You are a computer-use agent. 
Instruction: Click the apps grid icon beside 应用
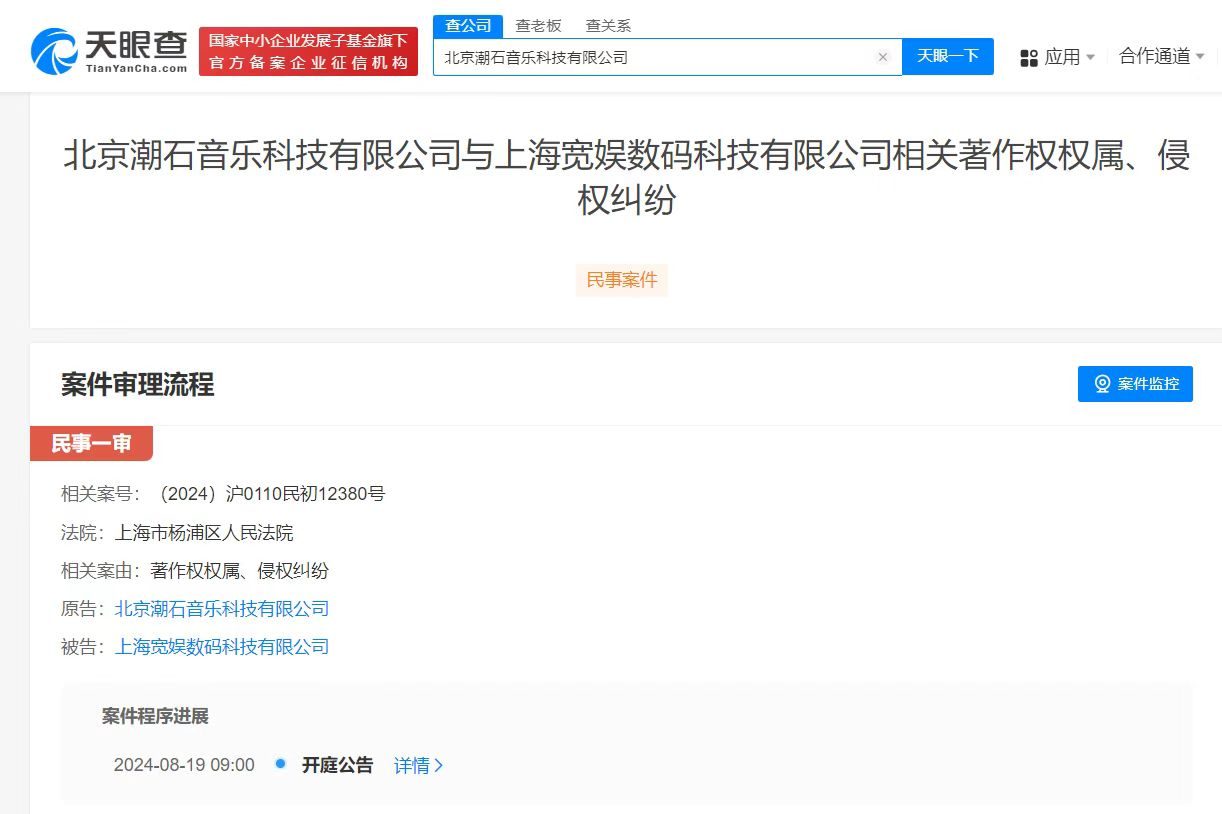[1029, 58]
